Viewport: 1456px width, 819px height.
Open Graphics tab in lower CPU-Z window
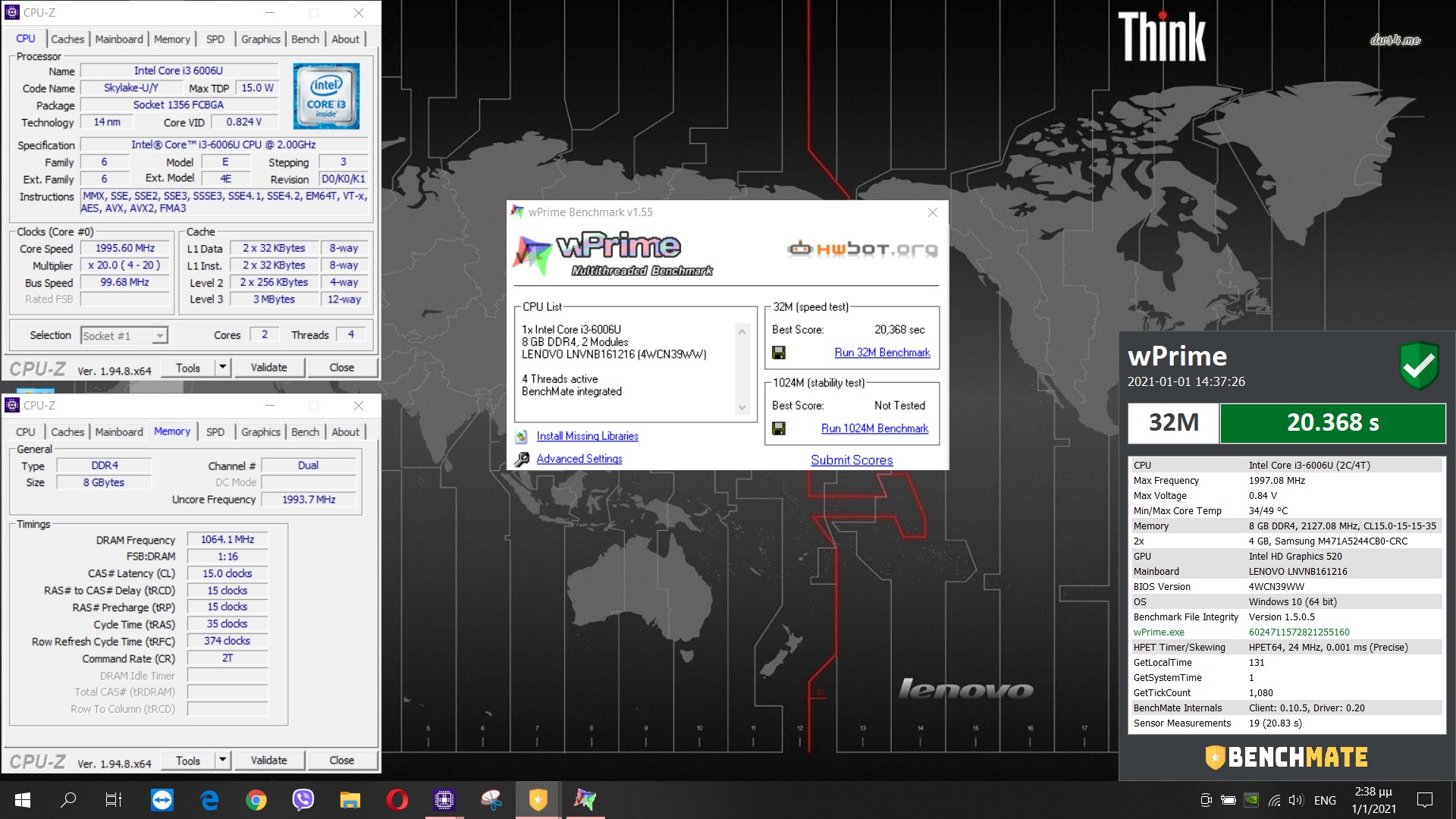point(261,432)
